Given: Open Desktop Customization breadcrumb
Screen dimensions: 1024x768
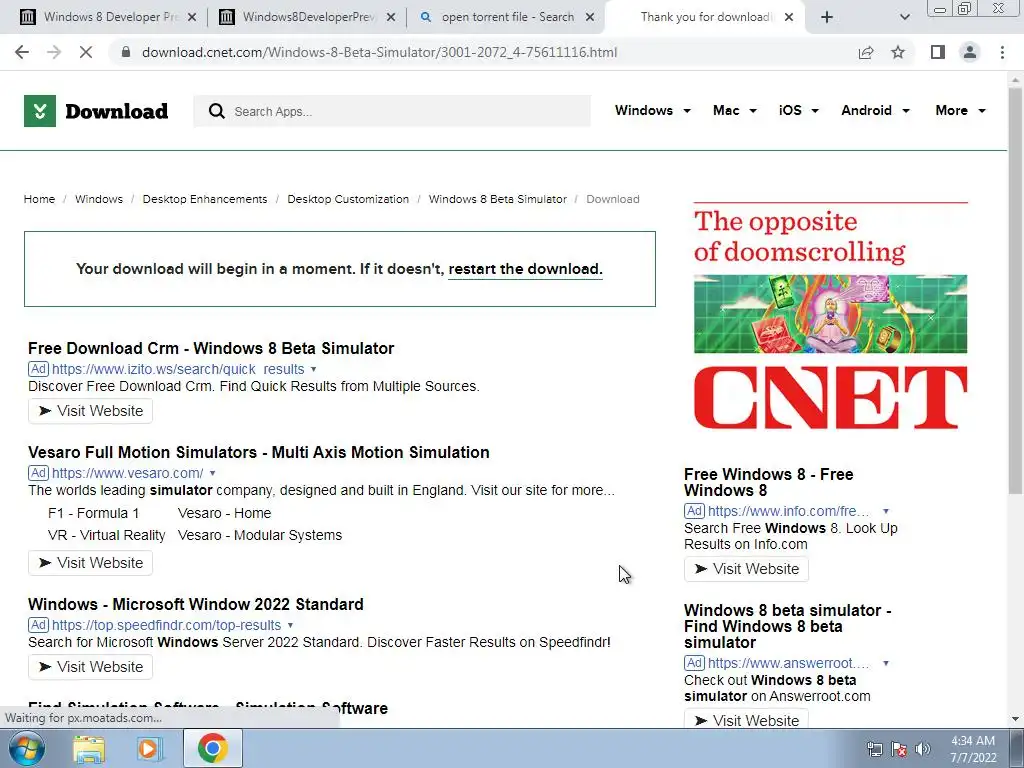Looking at the screenshot, I should click(x=348, y=199).
